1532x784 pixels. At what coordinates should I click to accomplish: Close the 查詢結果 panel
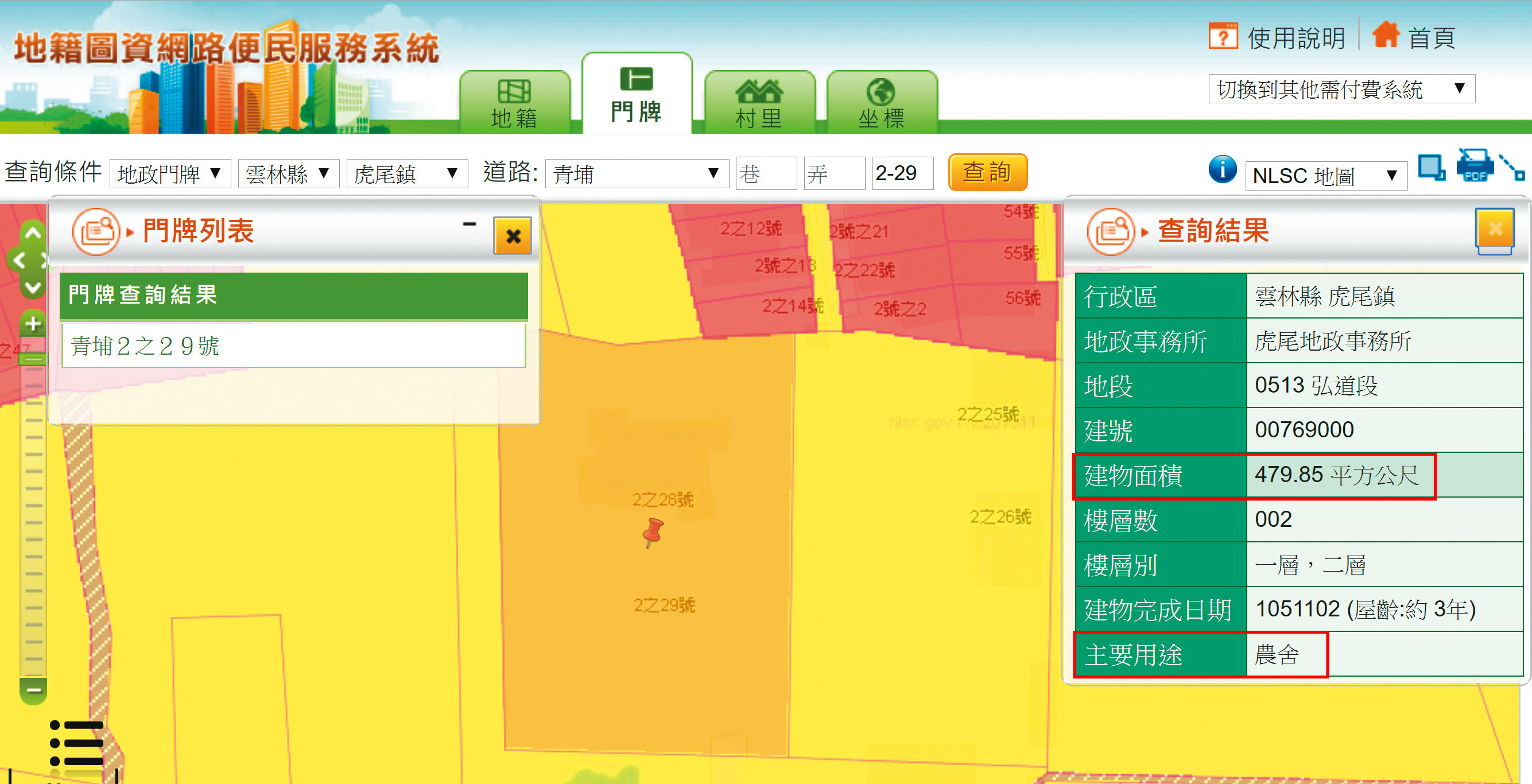[1495, 229]
